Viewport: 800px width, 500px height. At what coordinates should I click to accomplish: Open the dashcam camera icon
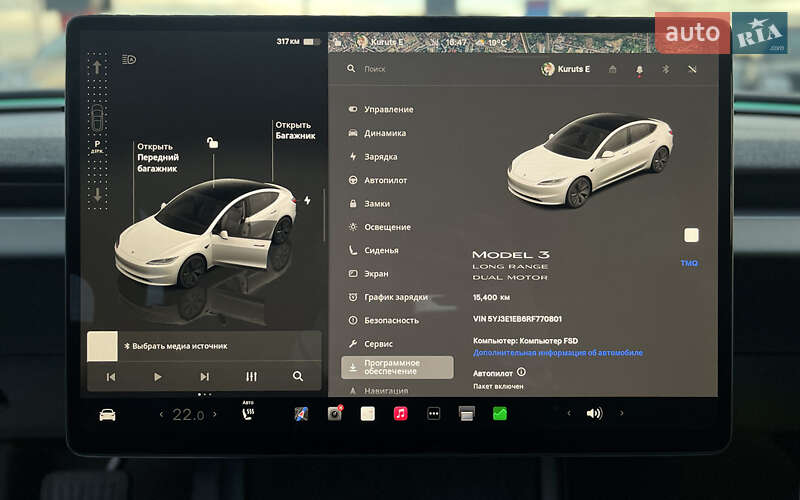click(335, 413)
